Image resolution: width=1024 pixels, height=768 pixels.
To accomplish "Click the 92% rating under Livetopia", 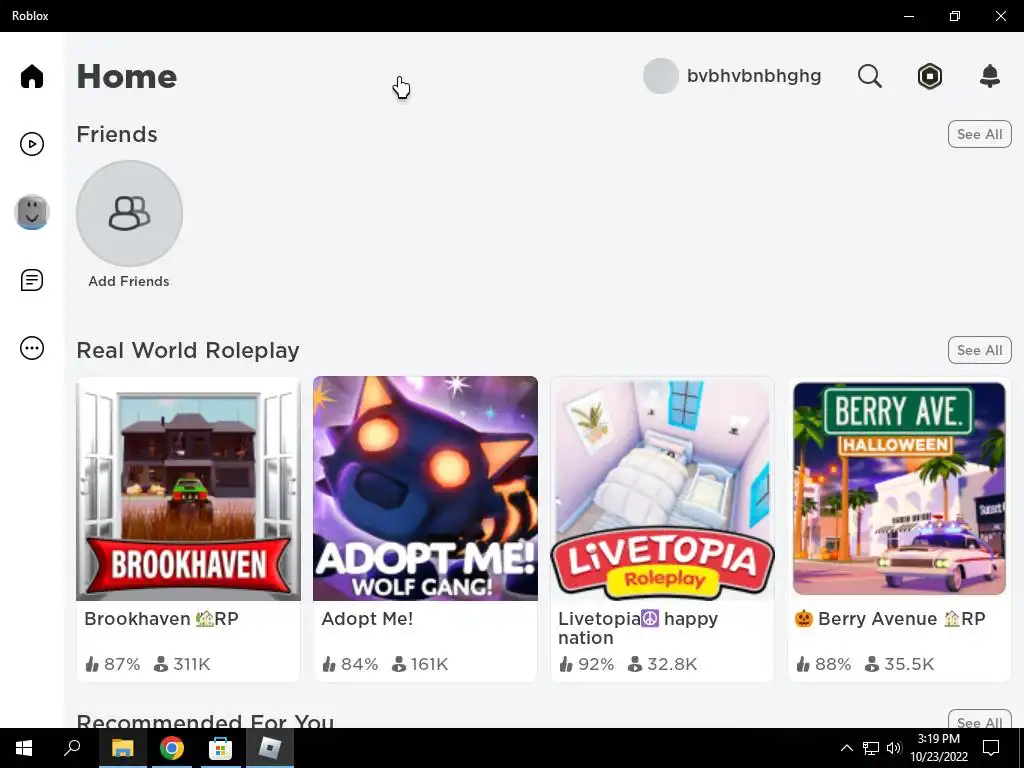I will [587, 664].
